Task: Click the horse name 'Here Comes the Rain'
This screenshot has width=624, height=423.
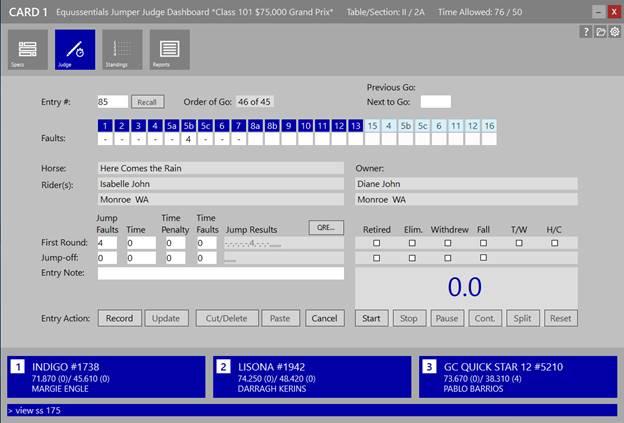Action: pyautogui.click(x=141, y=168)
